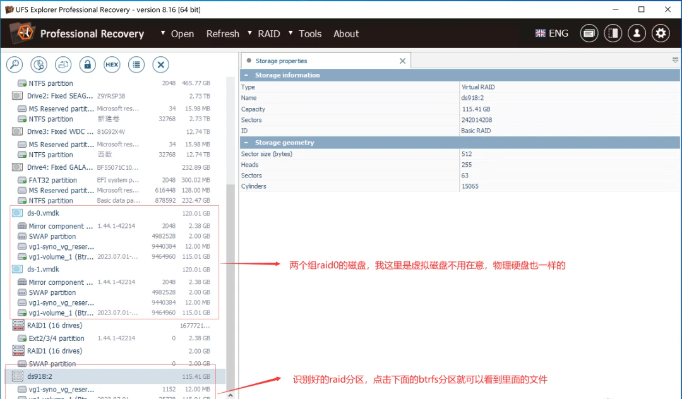Open settings gear icon

(661, 34)
